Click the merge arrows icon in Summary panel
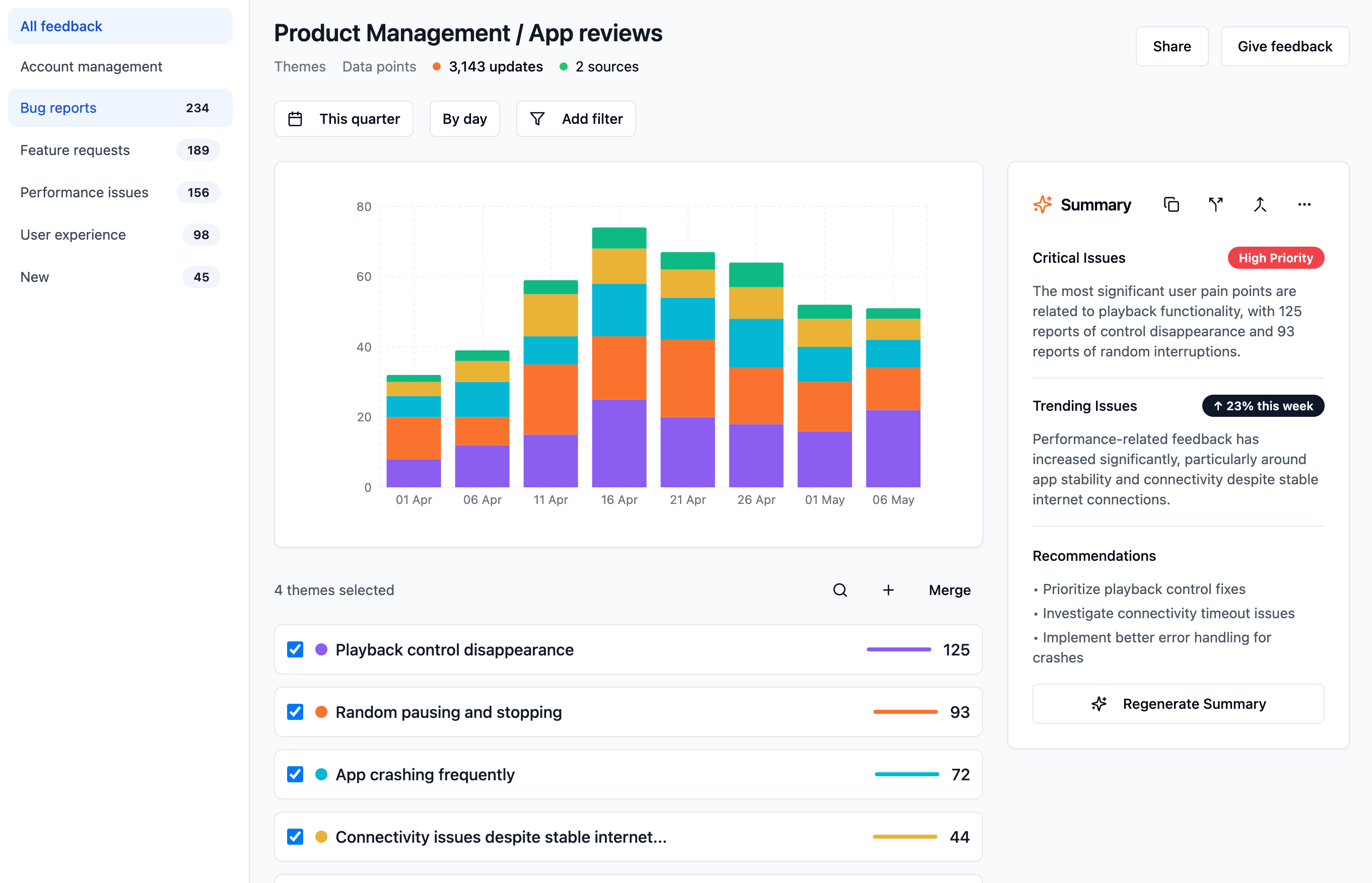 tap(1260, 204)
